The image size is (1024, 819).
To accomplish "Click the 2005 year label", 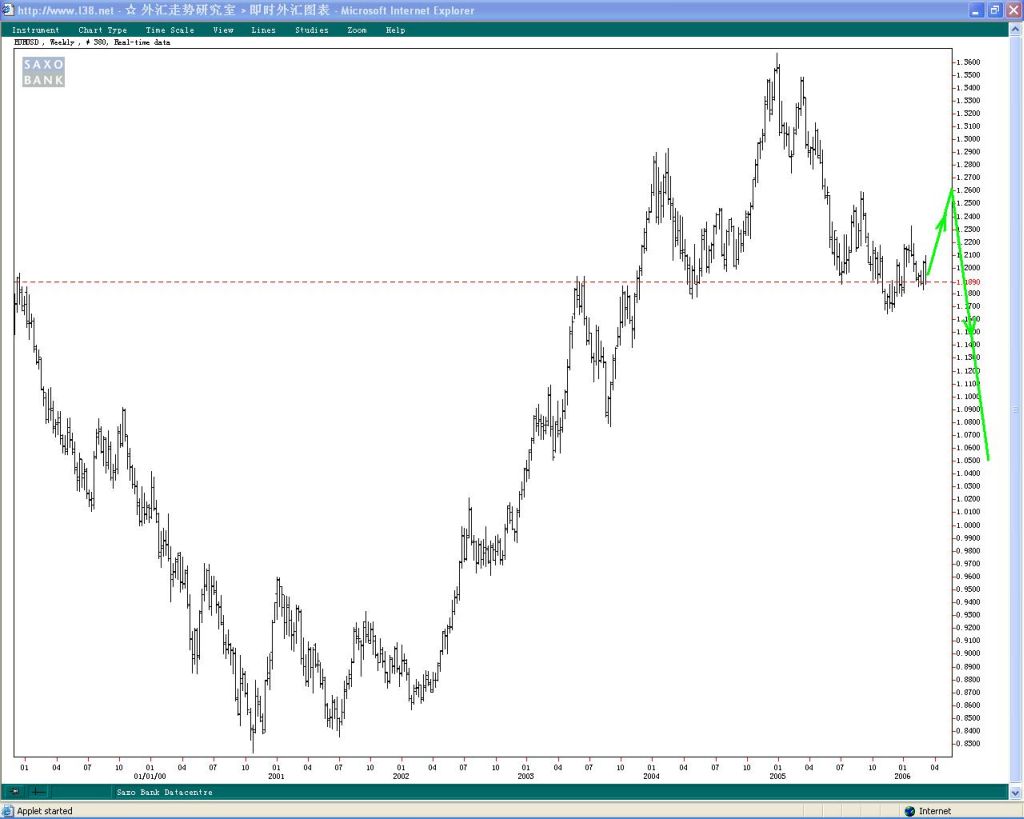I will click(x=777, y=777).
